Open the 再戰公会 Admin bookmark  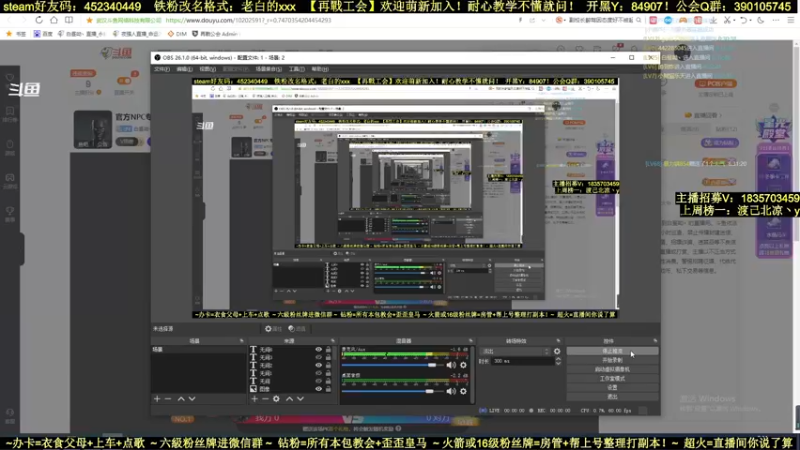[x=215, y=34]
